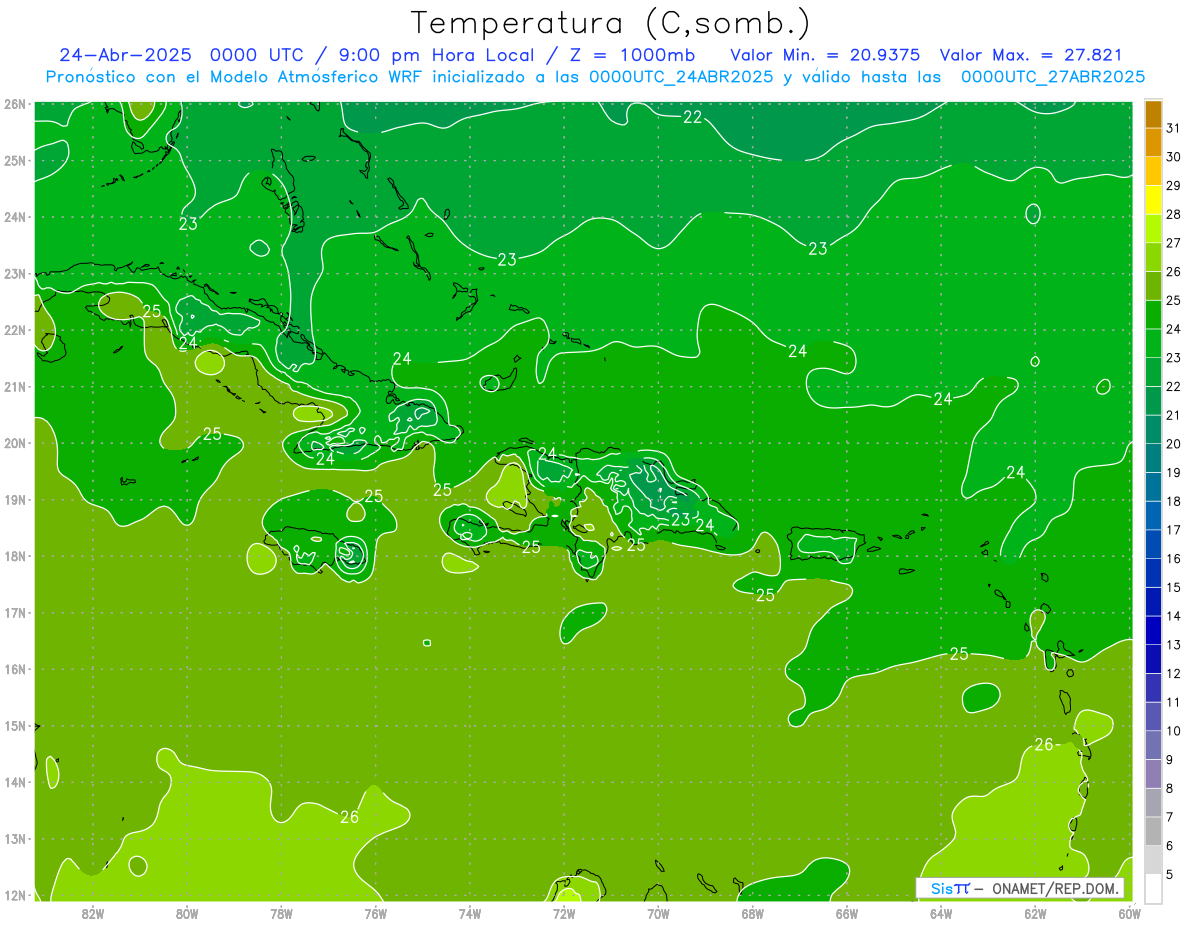This screenshot has height=927, width=1200.
Task: Click the "24N" latitude axis label
Action: [15, 217]
